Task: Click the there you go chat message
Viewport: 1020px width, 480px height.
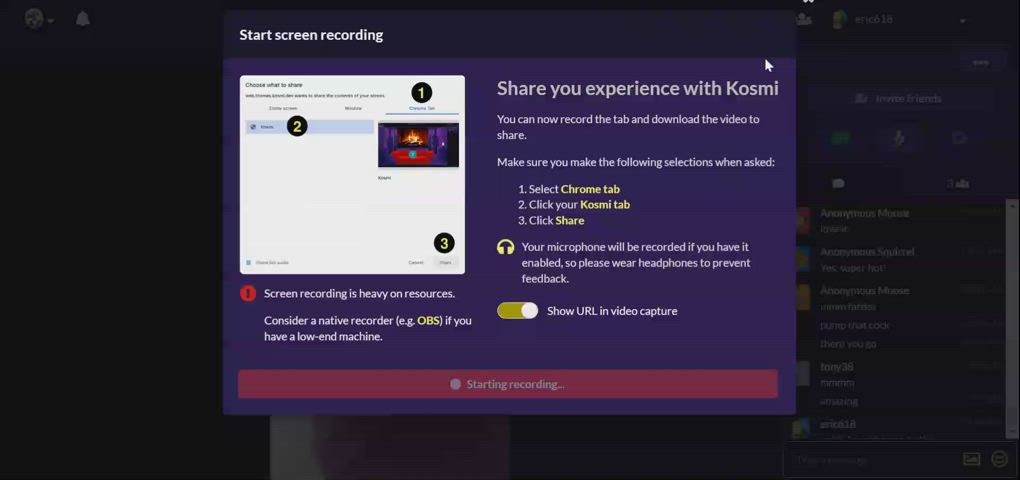Action: point(848,343)
